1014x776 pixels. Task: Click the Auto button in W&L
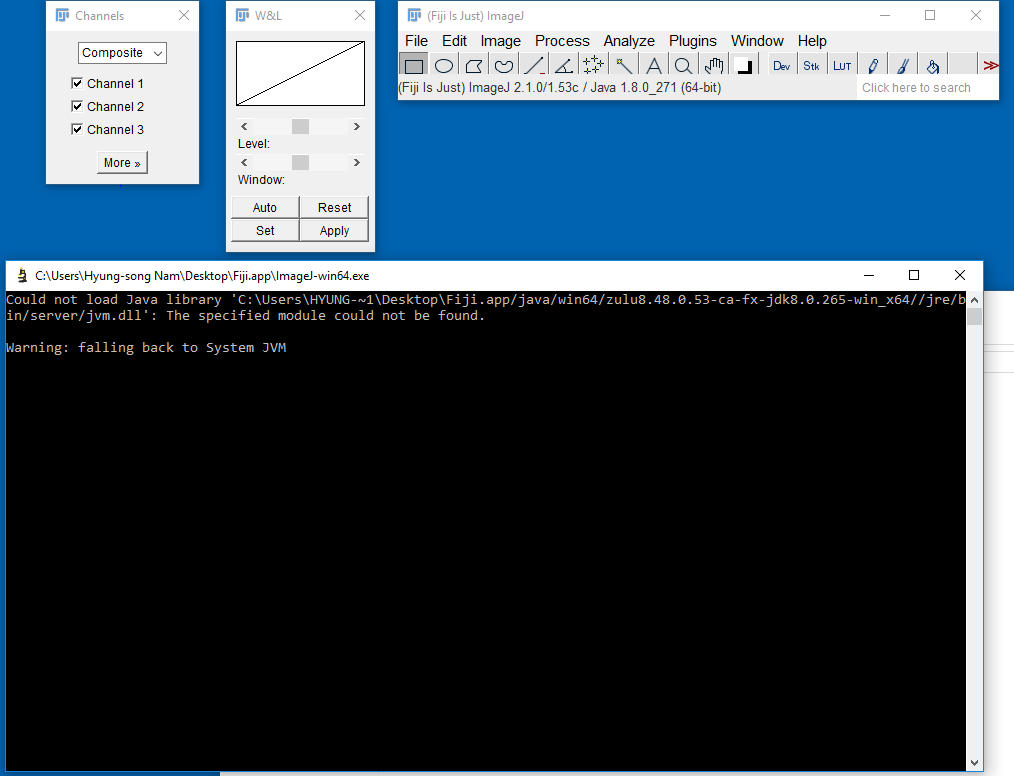click(x=265, y=208)
